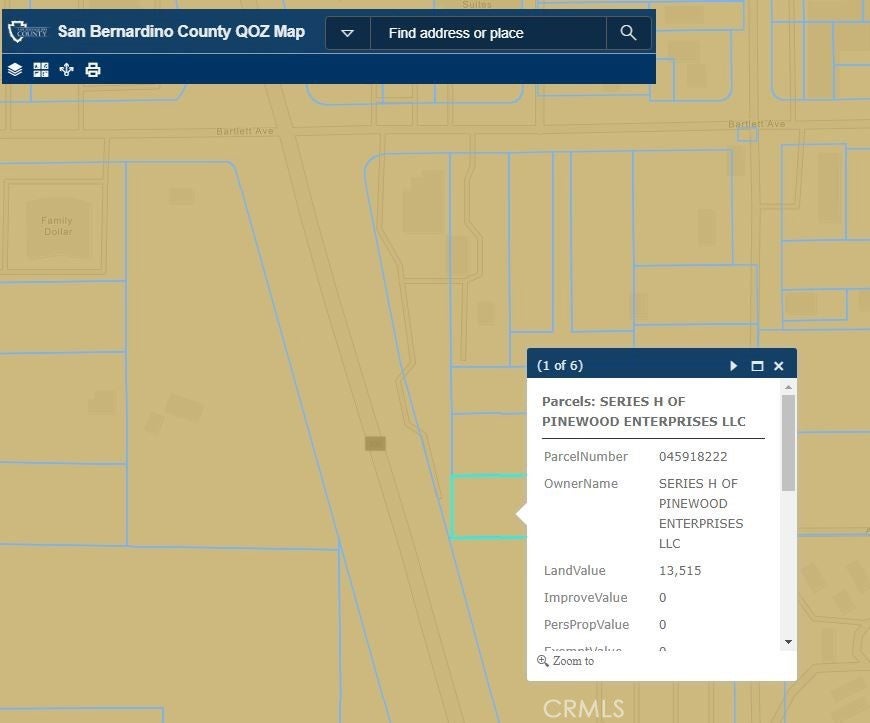Screen dimensions: 870x723
Task: Click the popup title Parcels: SERIES H
Action: point(643,411)
